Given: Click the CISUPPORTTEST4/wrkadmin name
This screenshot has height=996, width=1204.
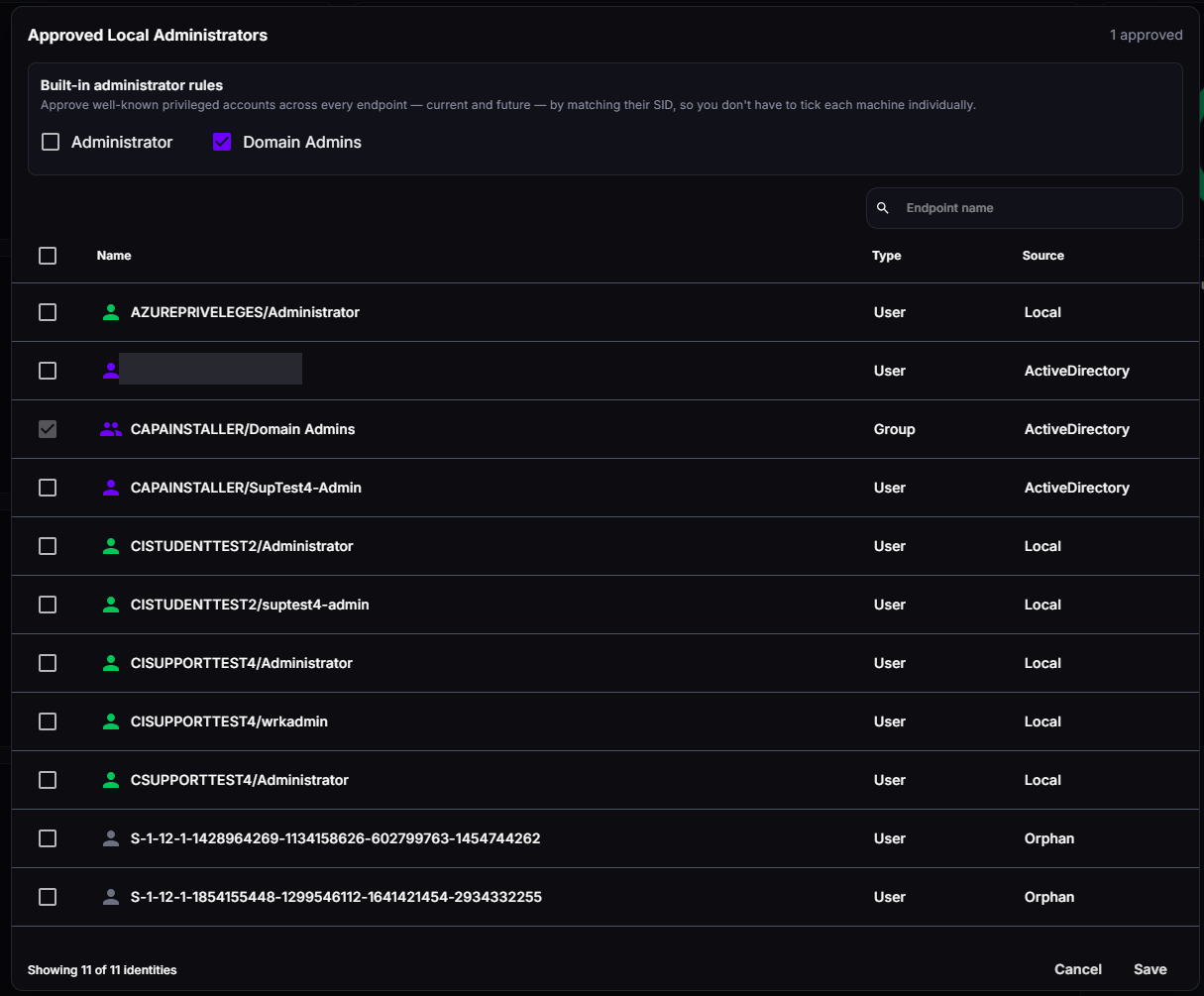Looking at the screenshot, I should pyautogui.click(x=229, y=721).
